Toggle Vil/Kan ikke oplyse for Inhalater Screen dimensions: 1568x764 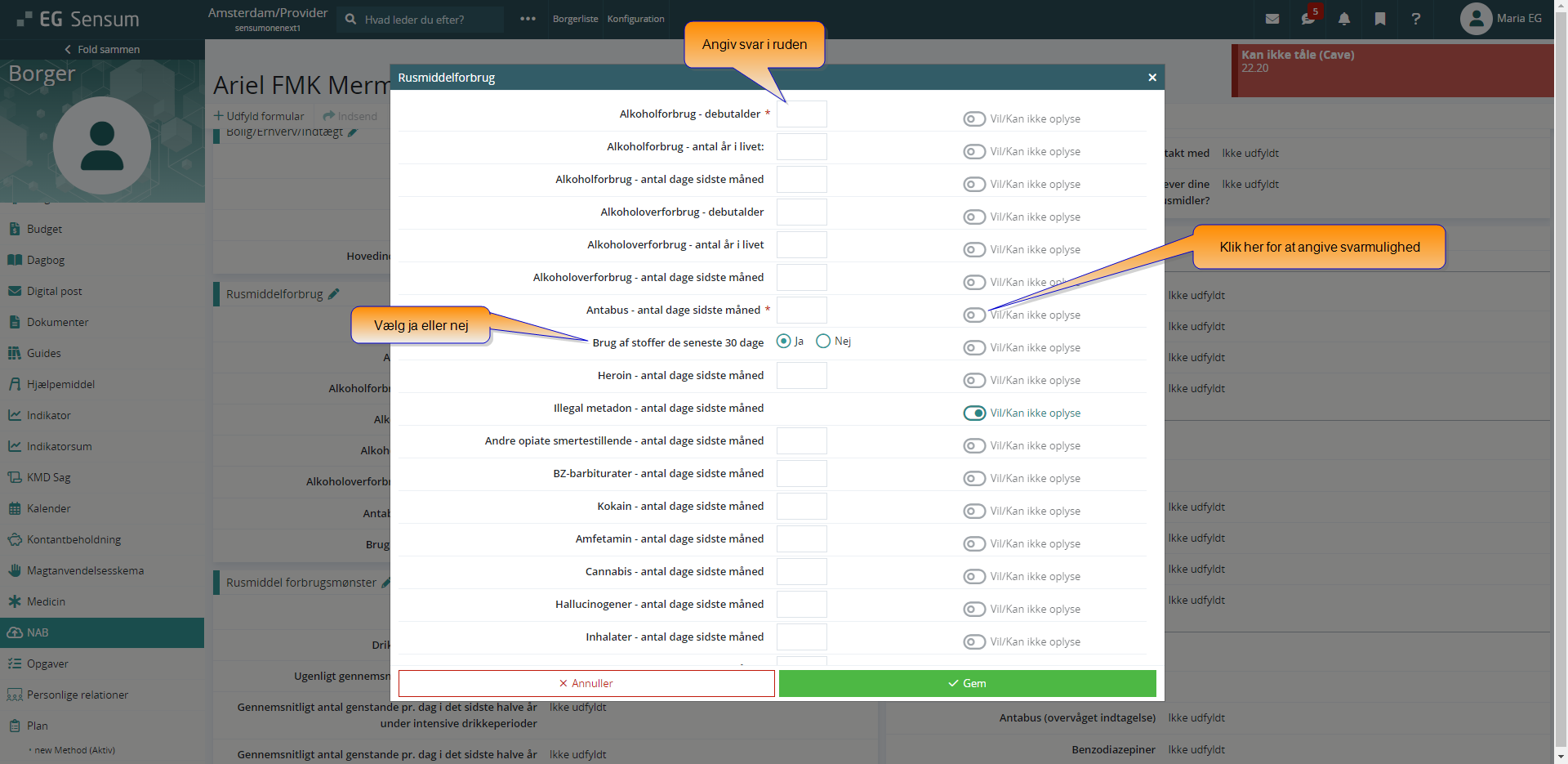pos(974,641)
